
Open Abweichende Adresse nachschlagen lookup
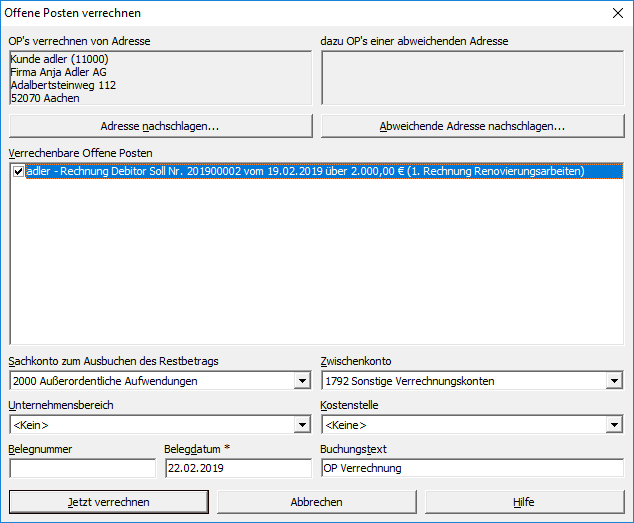[x=472, y=127]
